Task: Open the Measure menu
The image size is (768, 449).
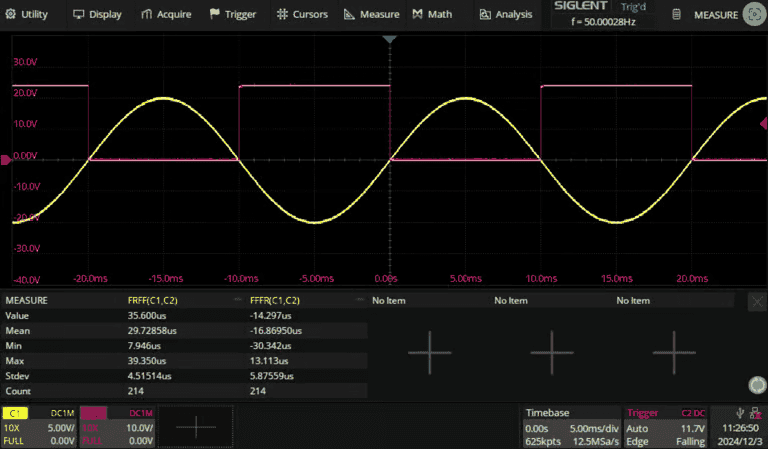Action: tap(372, 14)
